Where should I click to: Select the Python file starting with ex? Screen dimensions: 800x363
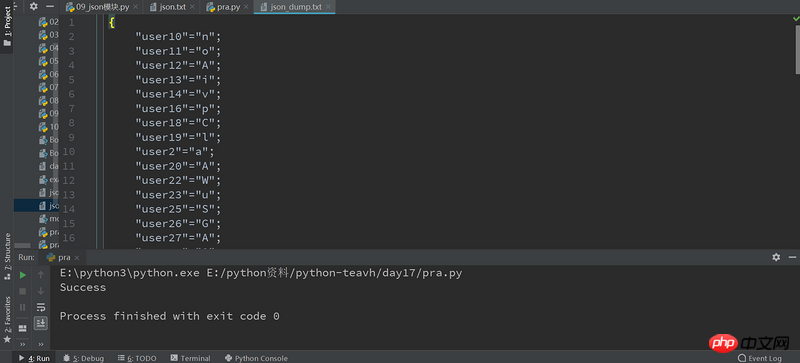click(49, 179)
